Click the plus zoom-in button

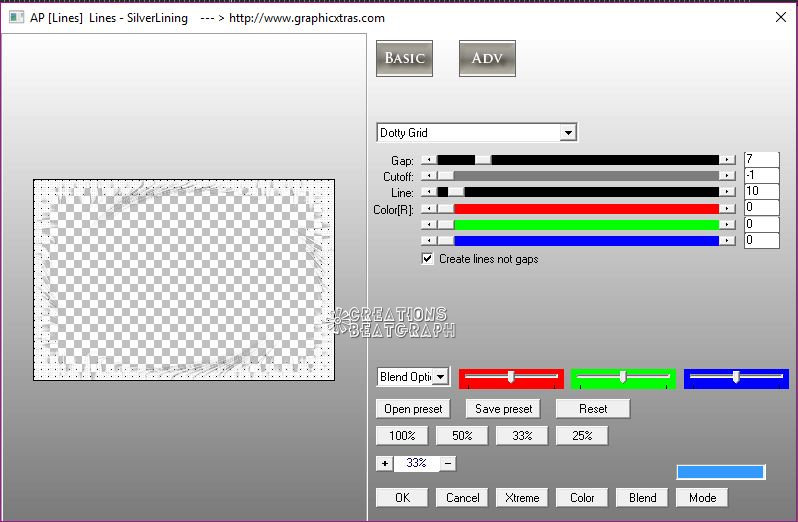(x=385, y=463)
